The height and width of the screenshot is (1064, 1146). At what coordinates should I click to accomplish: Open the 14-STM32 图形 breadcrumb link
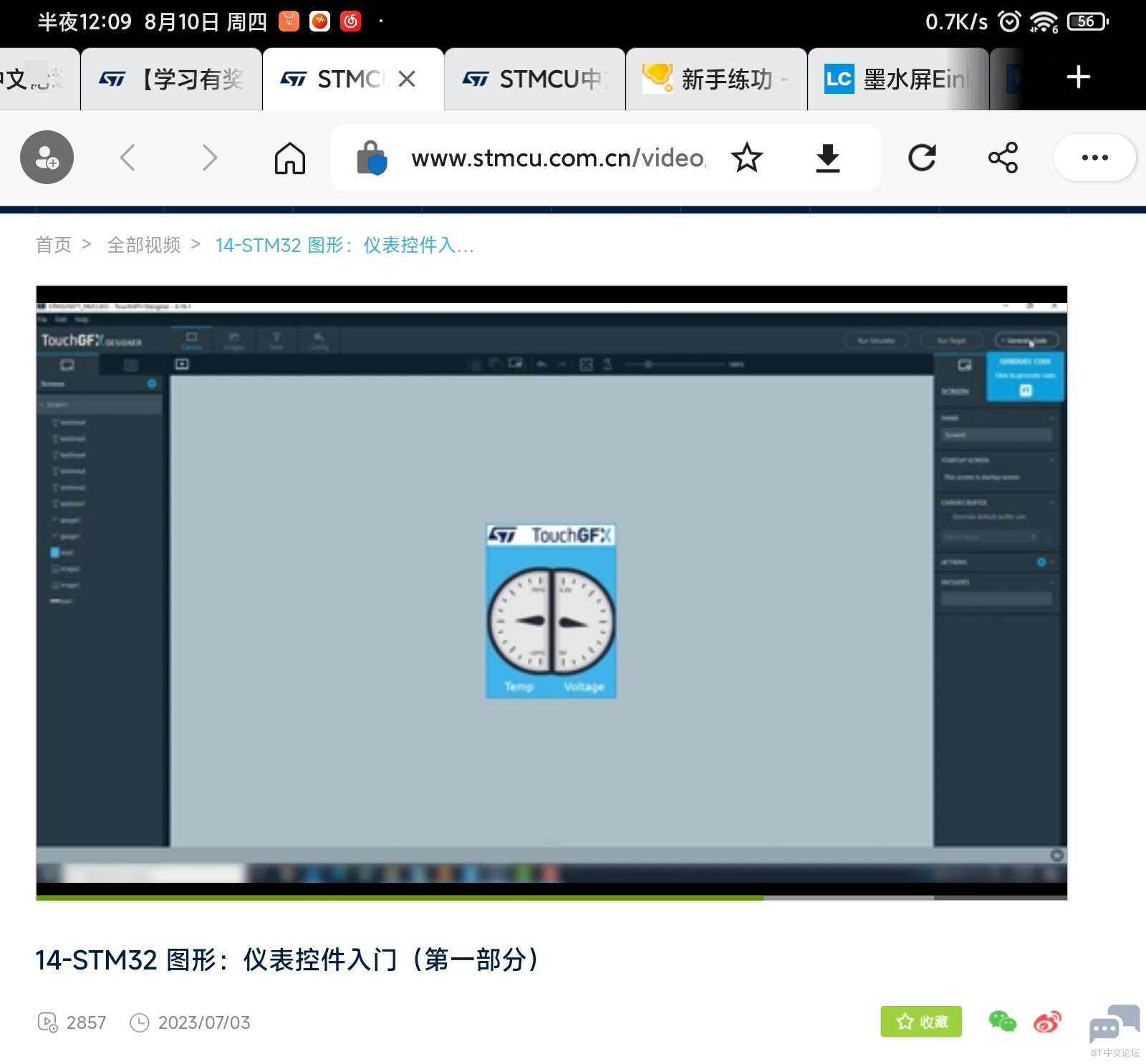(345, 245)
